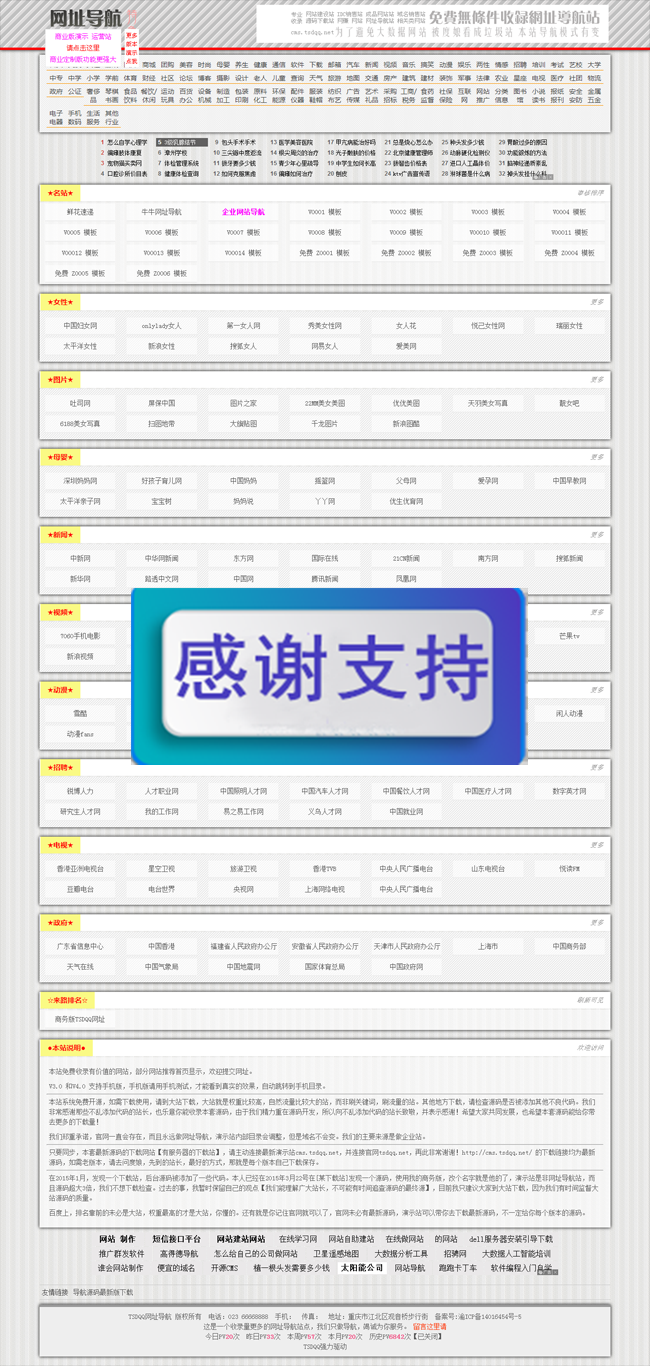
Task: Open 导航源码最新版下载 friendly link
Action: (x=104, y=1292)
